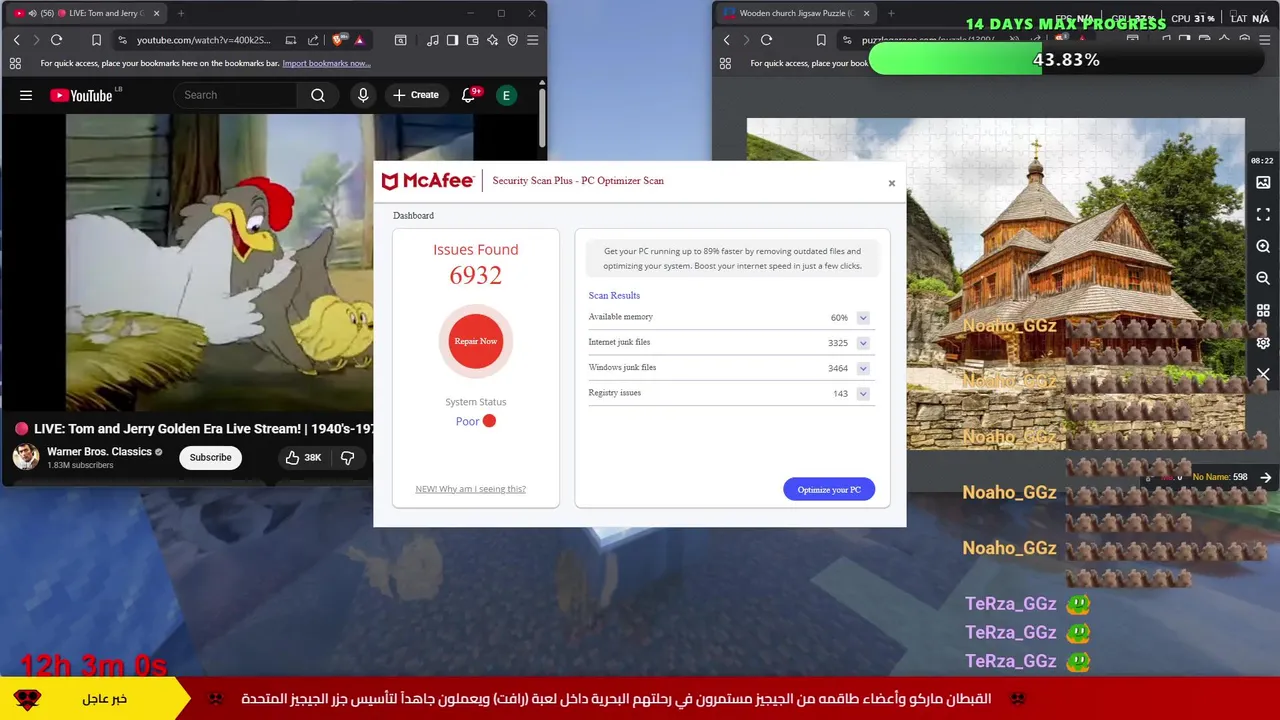Activate YouTube voice search microphone
The width and height of the screenshot is (1280, 720).
point(363,95)
